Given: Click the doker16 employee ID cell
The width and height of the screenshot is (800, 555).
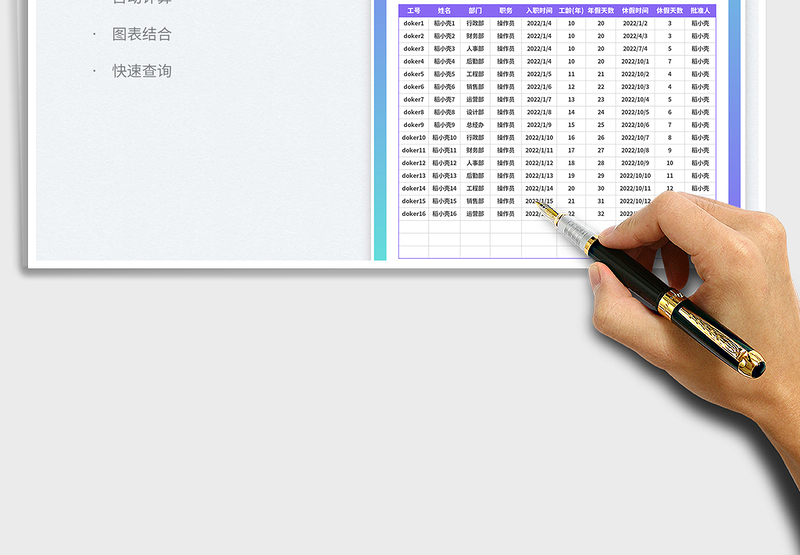Looking at the screenshot, I should pos(413,214).
